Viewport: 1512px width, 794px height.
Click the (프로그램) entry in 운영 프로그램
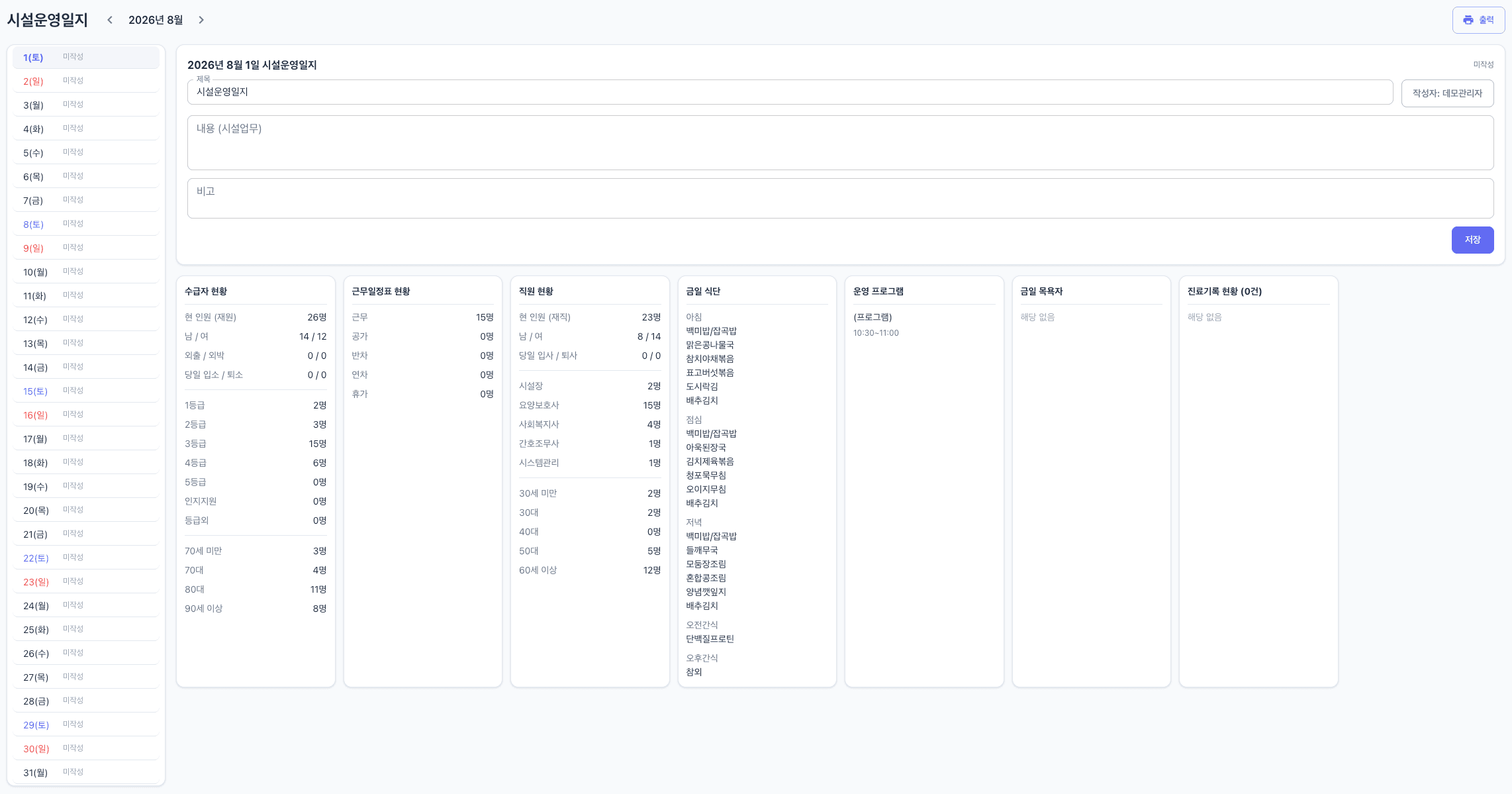tap(873, 317)
